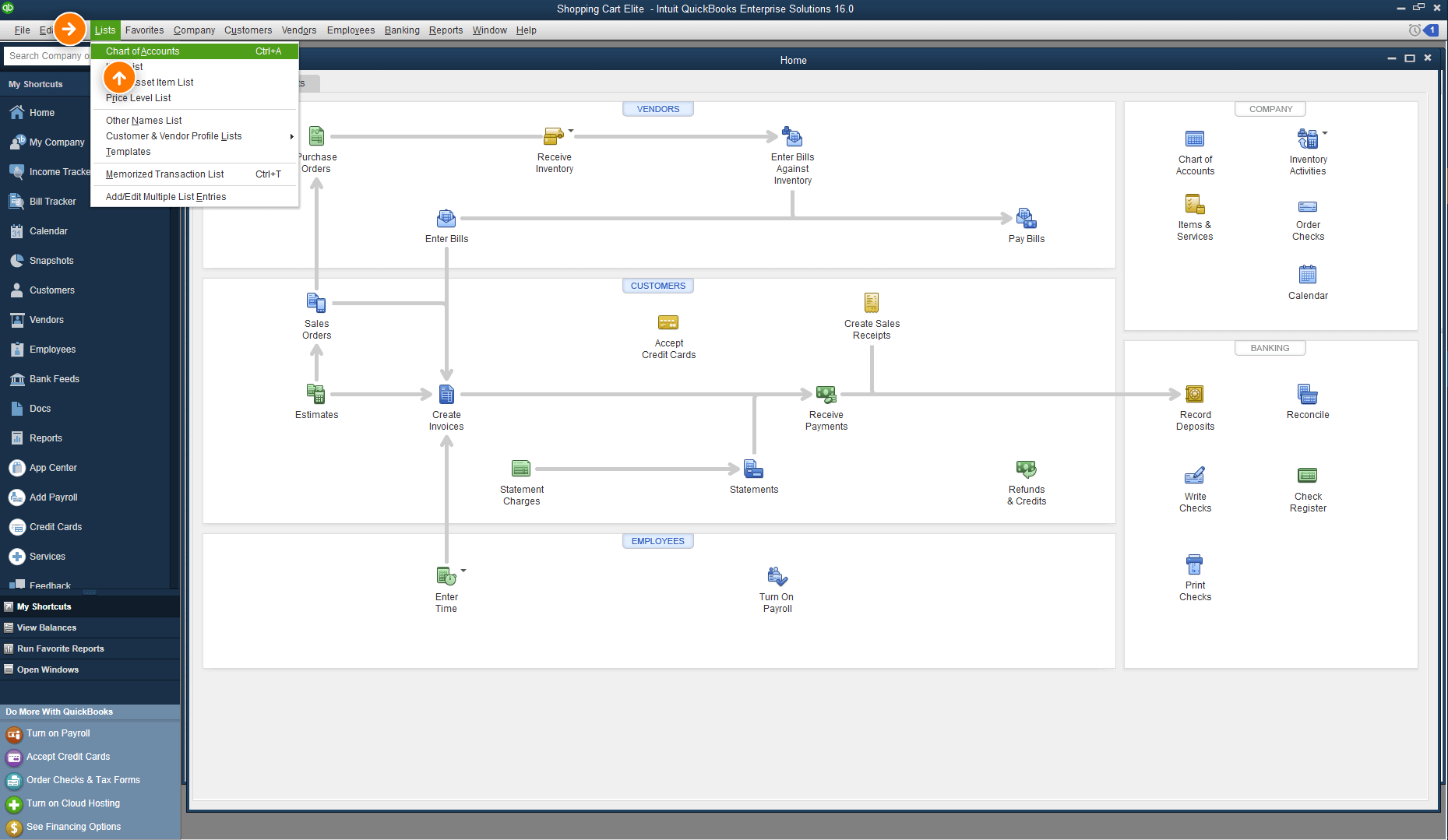This screenshot has width=1448, height=840.
Task: Click Print Checks icon
Action: 1194,564
